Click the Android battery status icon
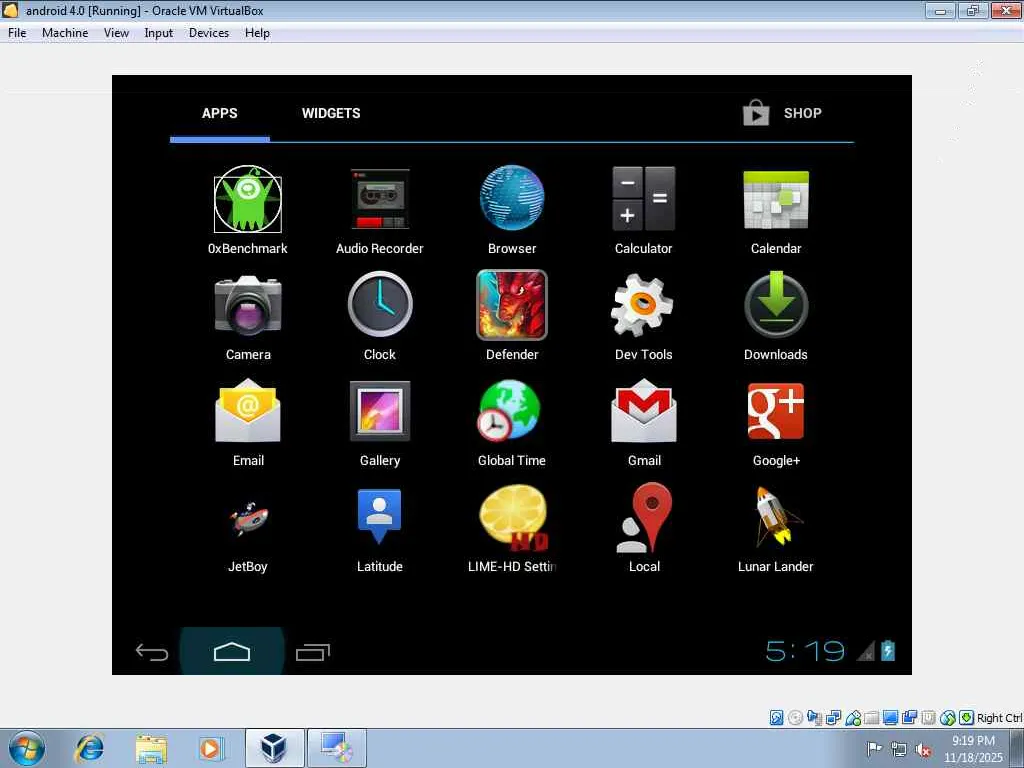This screenshot has height=768, width=1024. click(x=888, y=650)
